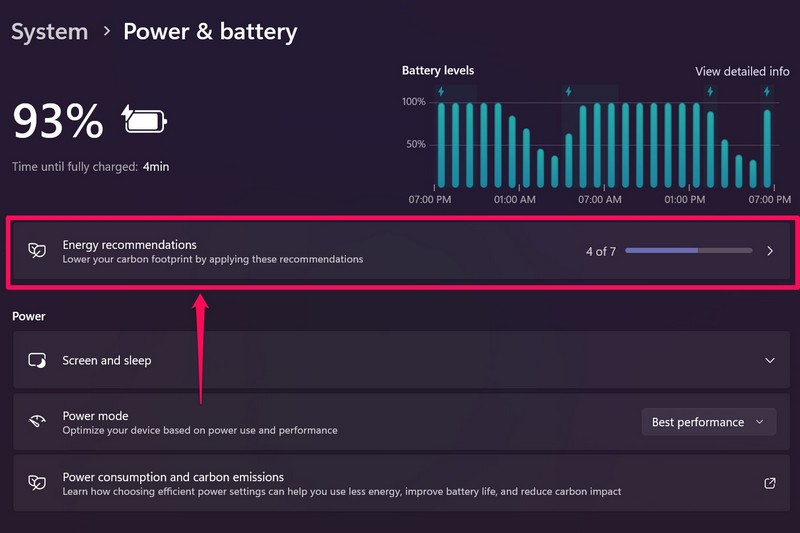The image size is (800, 533).
Task: Open the external link icon for carbon emissions
Action: coord(770,483)
